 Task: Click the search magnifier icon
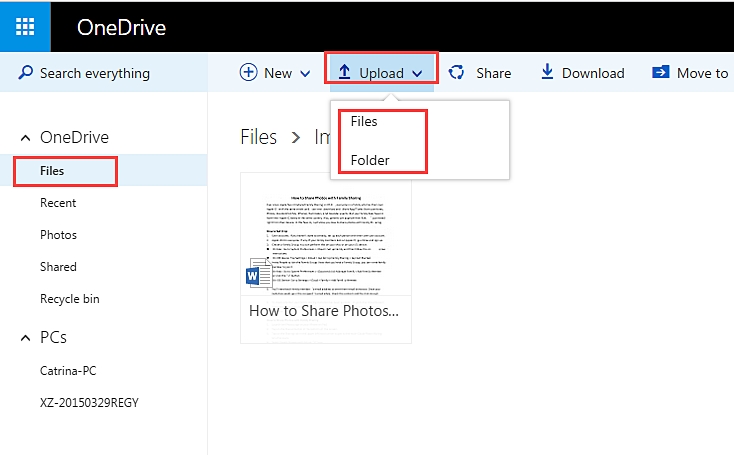coord(24,73)
